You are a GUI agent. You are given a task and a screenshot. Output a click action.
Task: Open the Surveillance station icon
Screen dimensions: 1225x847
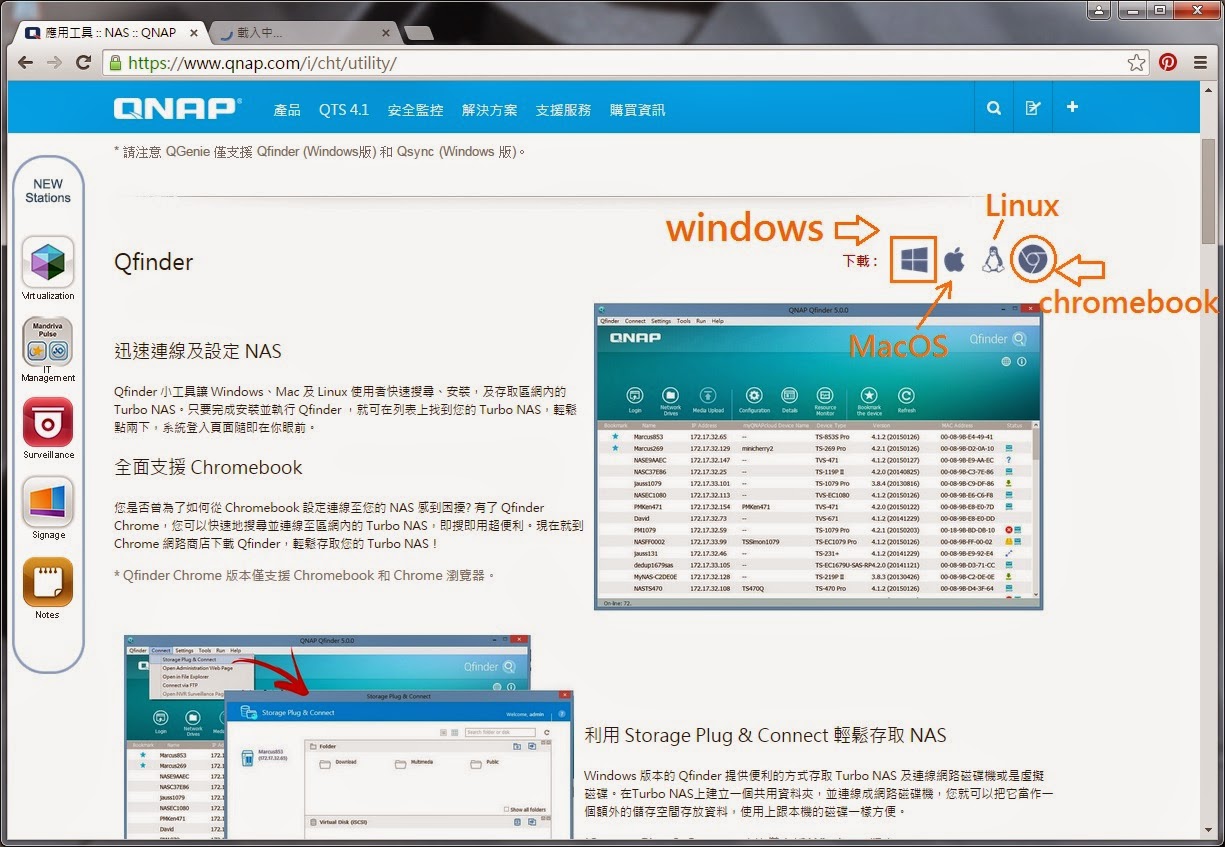[48, 422]
